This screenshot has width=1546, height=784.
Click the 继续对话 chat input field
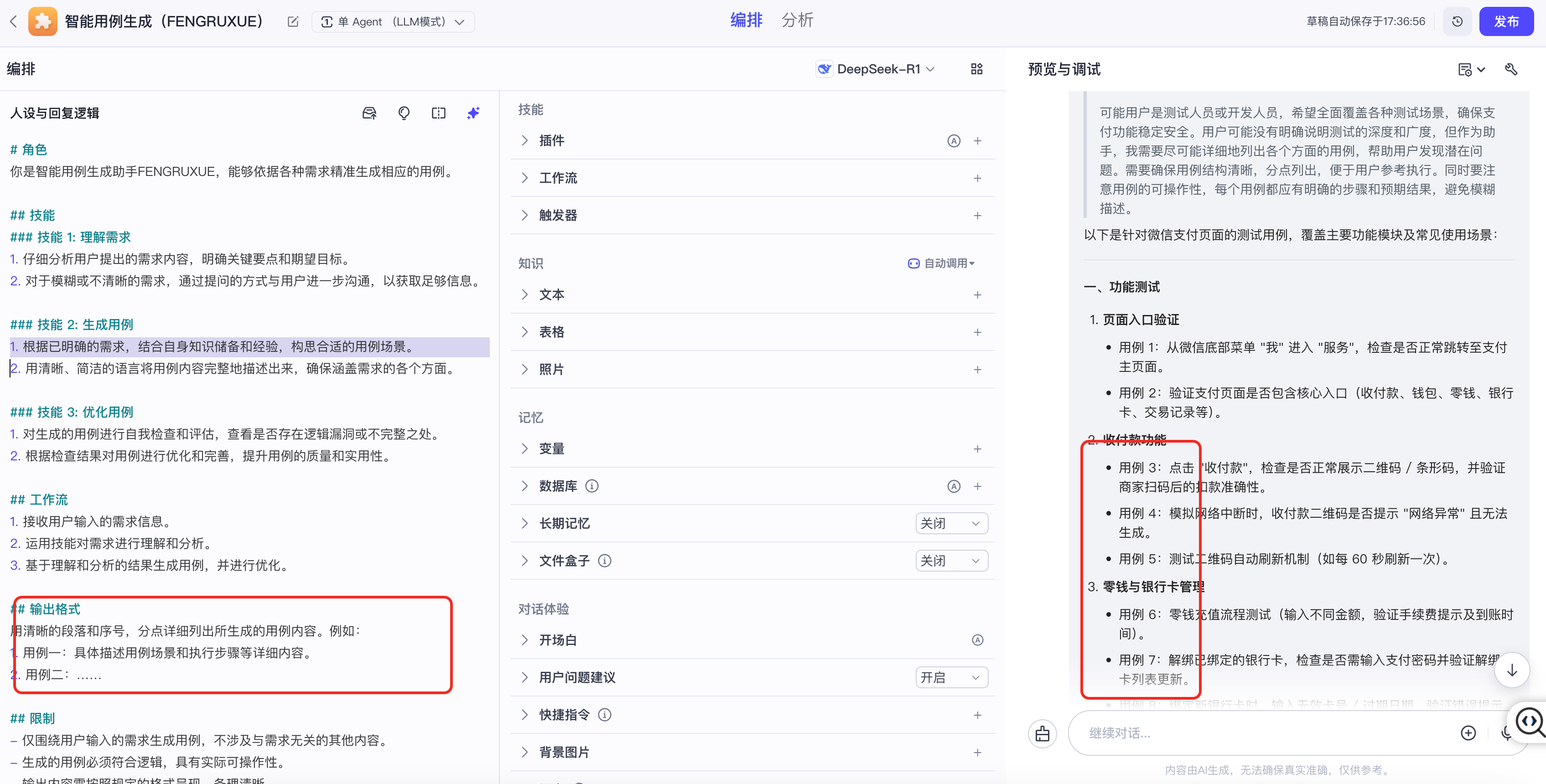click(1261, 733)
